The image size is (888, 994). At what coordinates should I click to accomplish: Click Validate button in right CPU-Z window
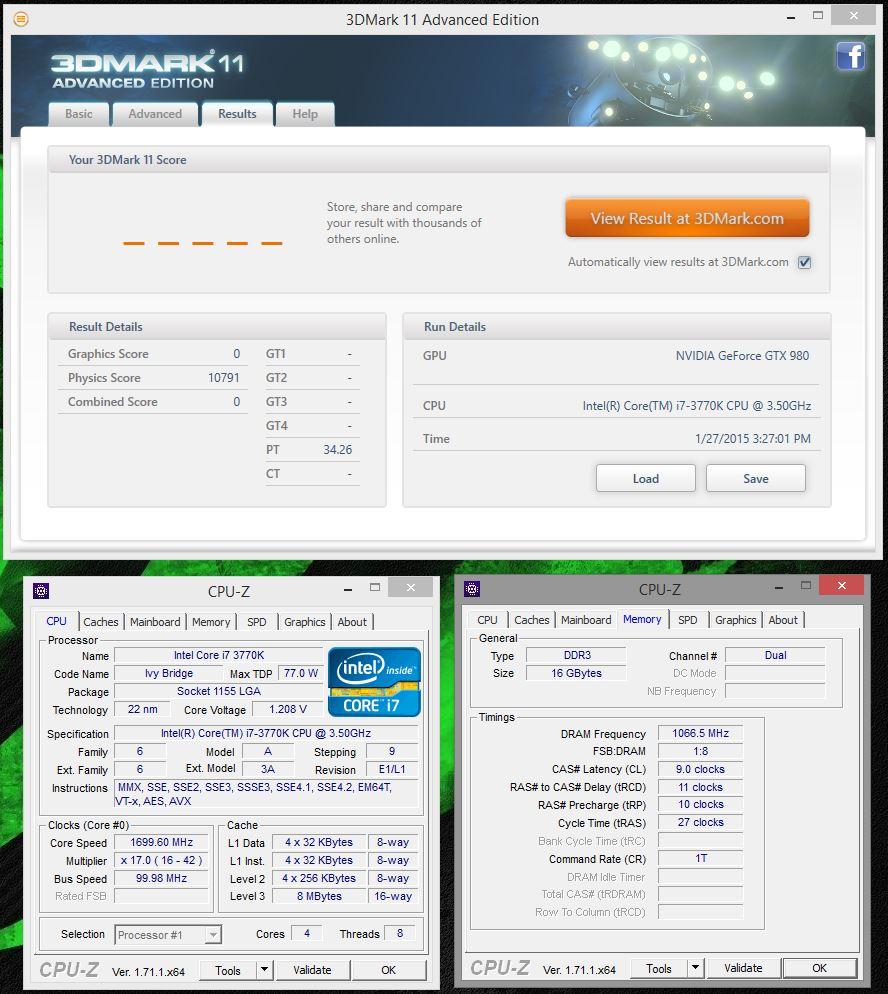click(743, 968)
